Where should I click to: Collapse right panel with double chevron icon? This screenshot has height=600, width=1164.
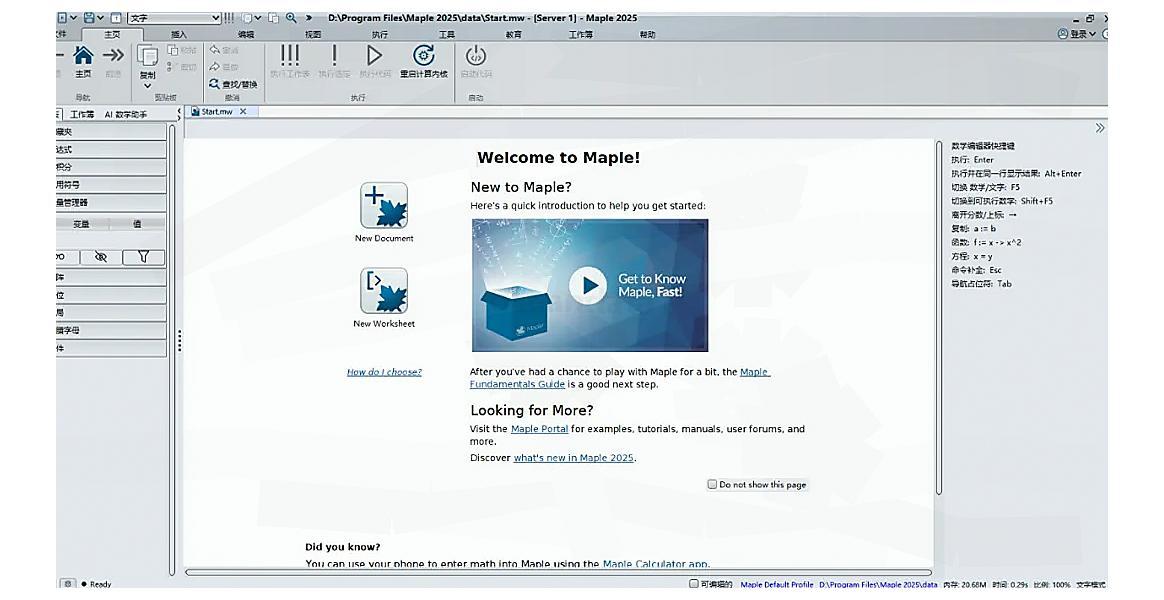point(1100,128)
